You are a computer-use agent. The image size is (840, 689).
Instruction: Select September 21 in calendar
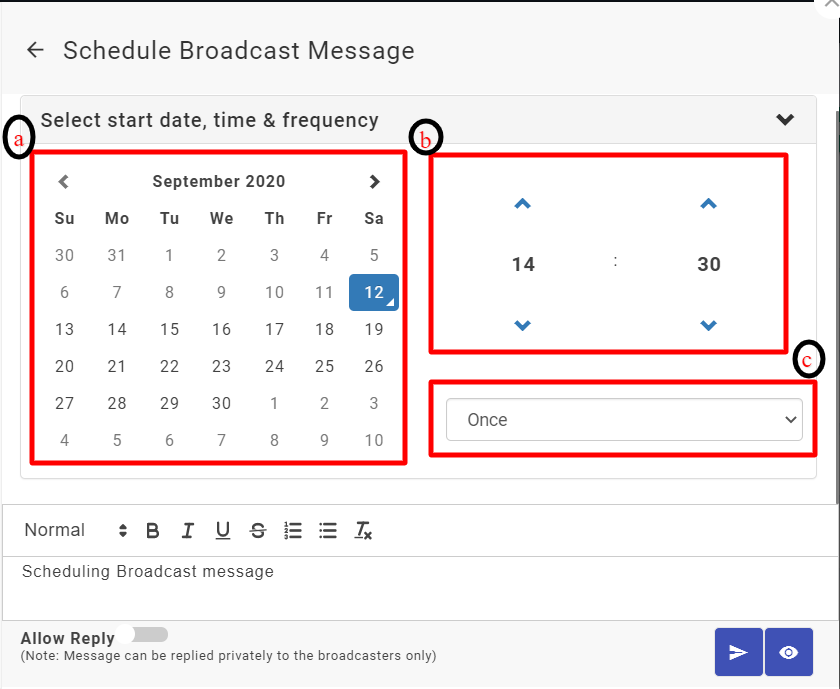(117, 366)
